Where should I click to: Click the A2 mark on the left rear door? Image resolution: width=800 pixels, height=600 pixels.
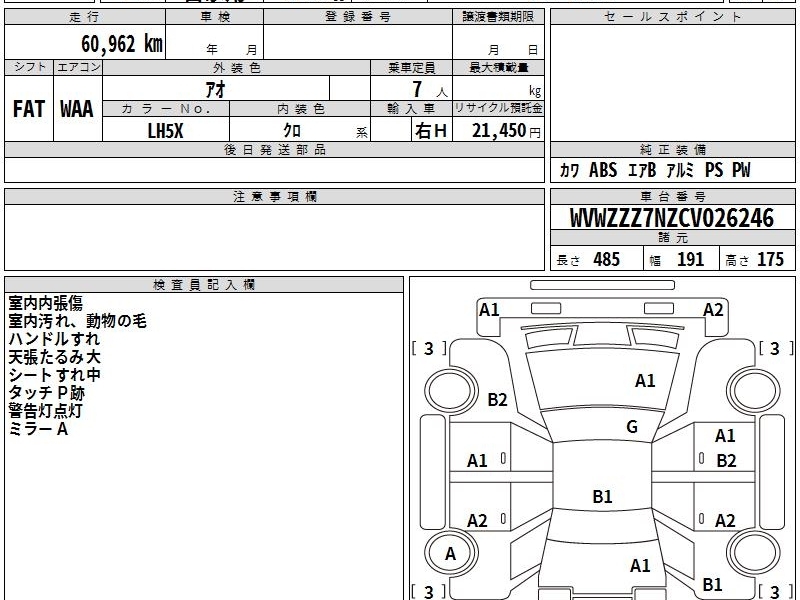point(478,521)
